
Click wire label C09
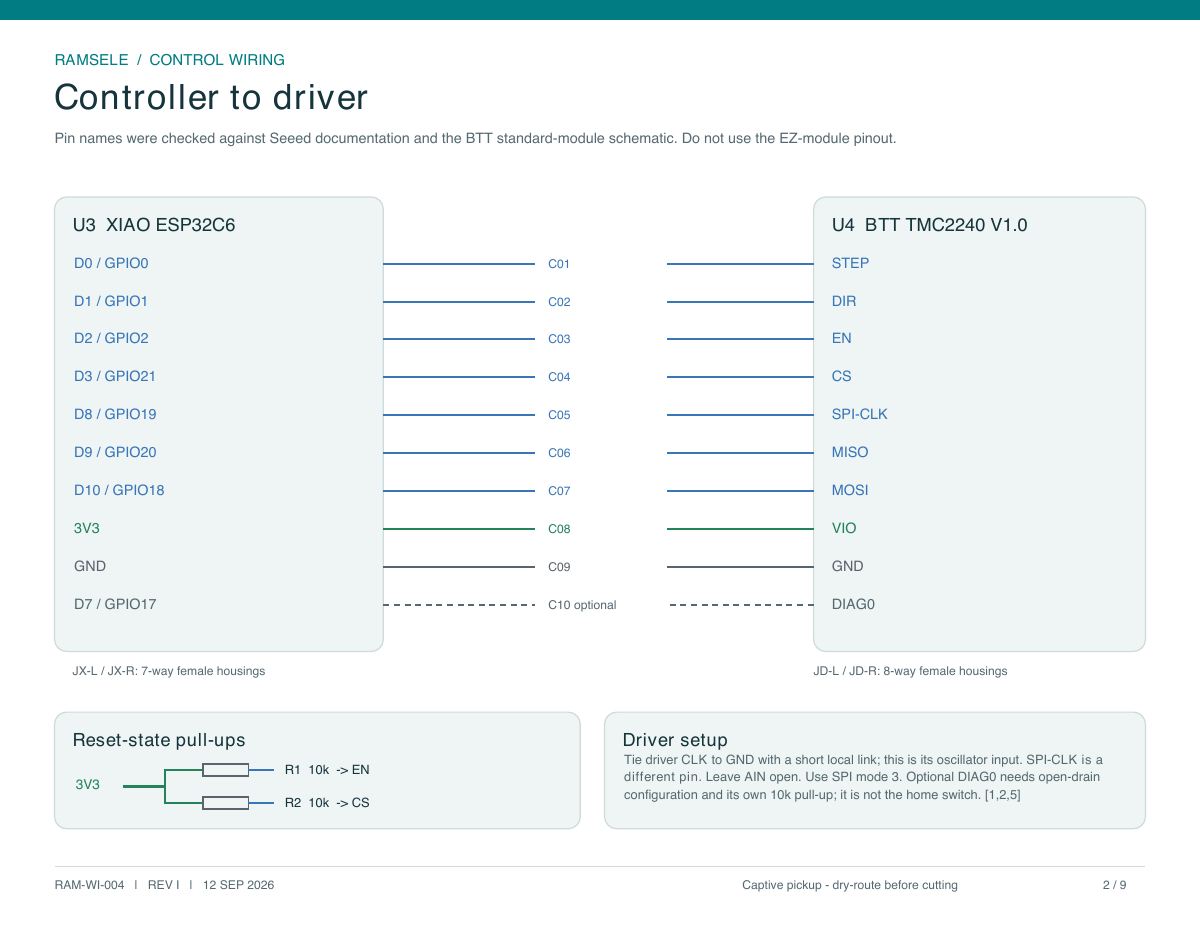tap(559, 567)
